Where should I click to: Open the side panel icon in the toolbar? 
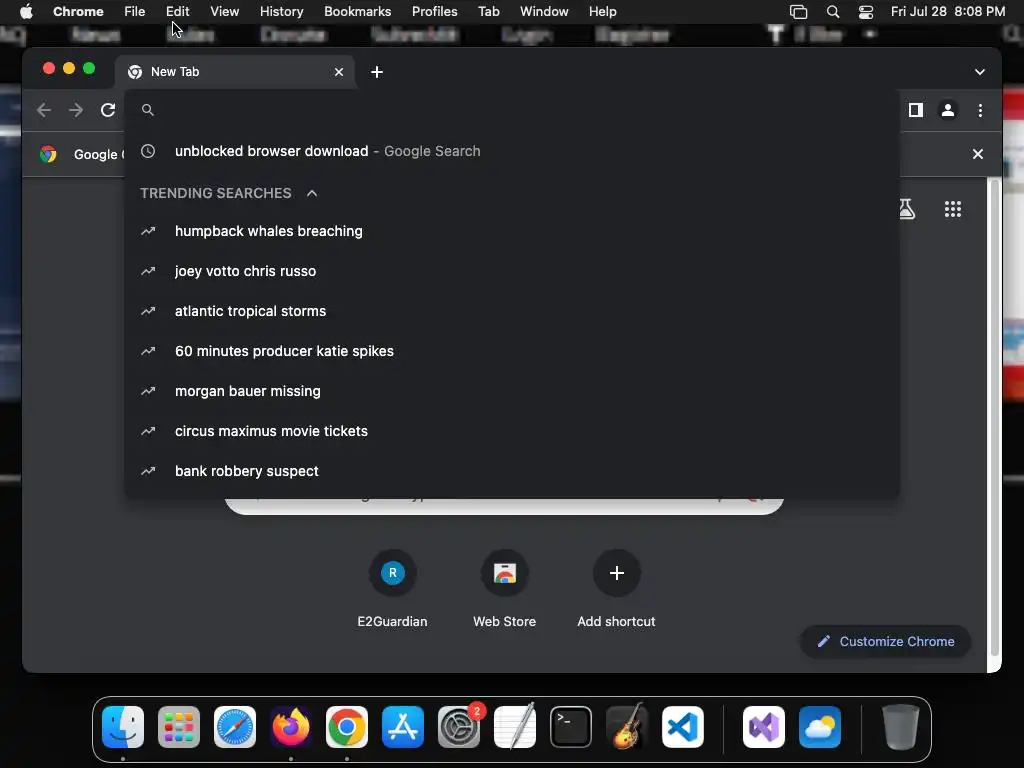pos(916,110)
